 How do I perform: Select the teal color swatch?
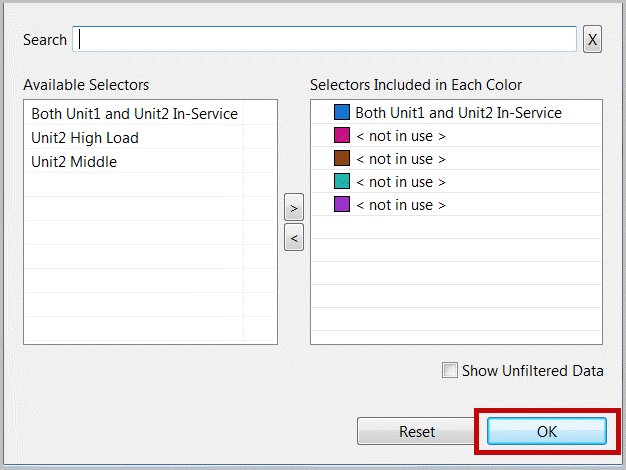coord(342,182)
